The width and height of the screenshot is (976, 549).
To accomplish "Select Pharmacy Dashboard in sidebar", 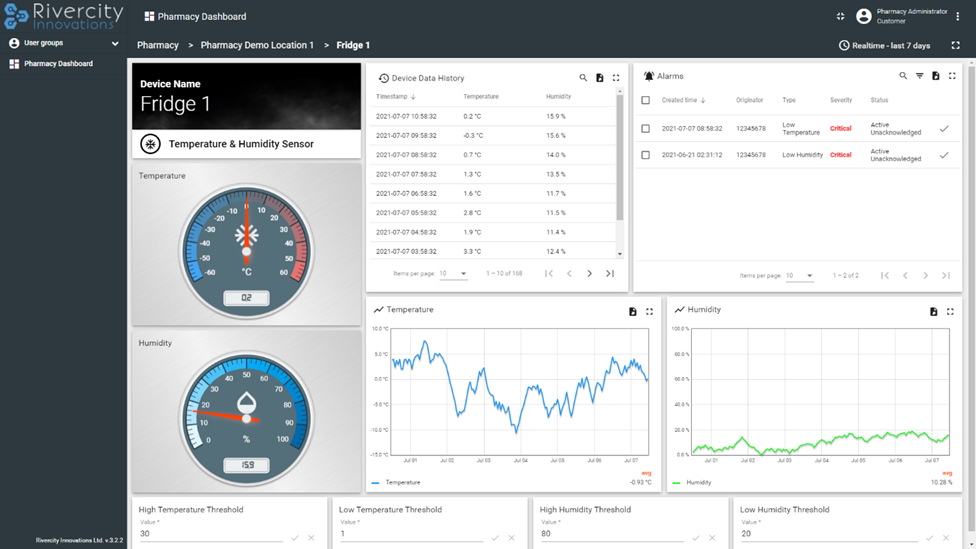I will click(x=58, y=64).
